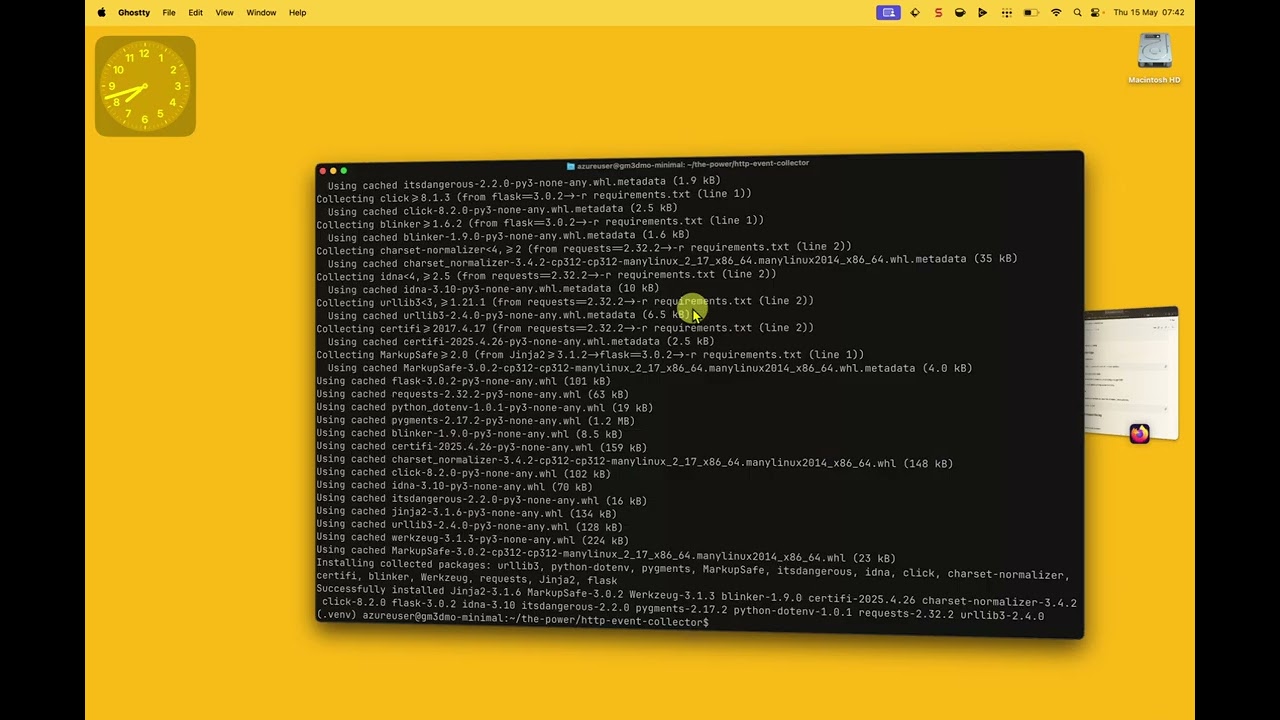Open Spotlight search
Viewport: 1280px width, 720px height.
tap(1077, 12)
